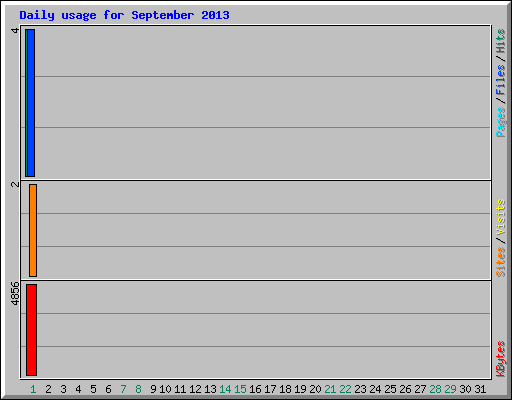Click the cyan Pages legend label
This screenshot has height=400, width=512.
500,122
